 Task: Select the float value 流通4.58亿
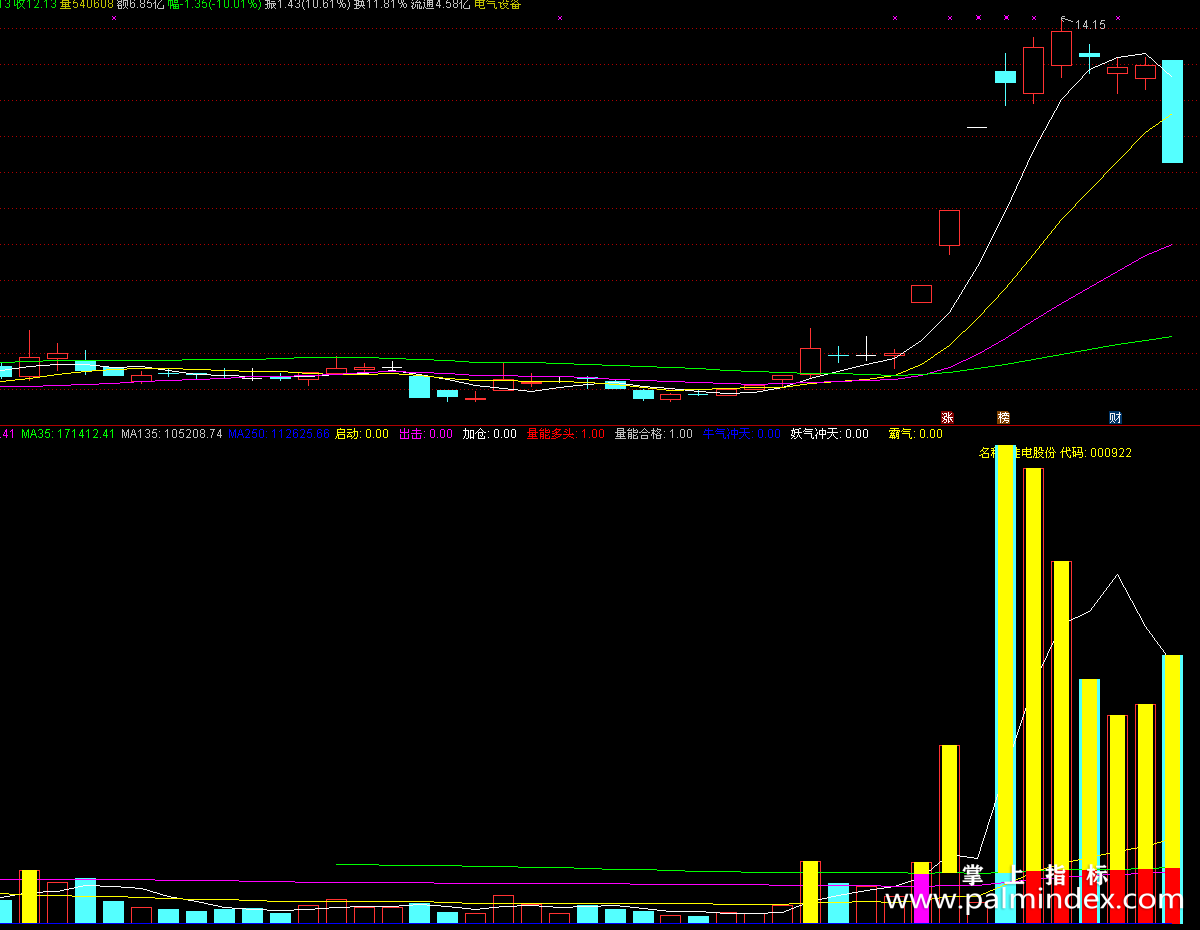pos(440,5)
